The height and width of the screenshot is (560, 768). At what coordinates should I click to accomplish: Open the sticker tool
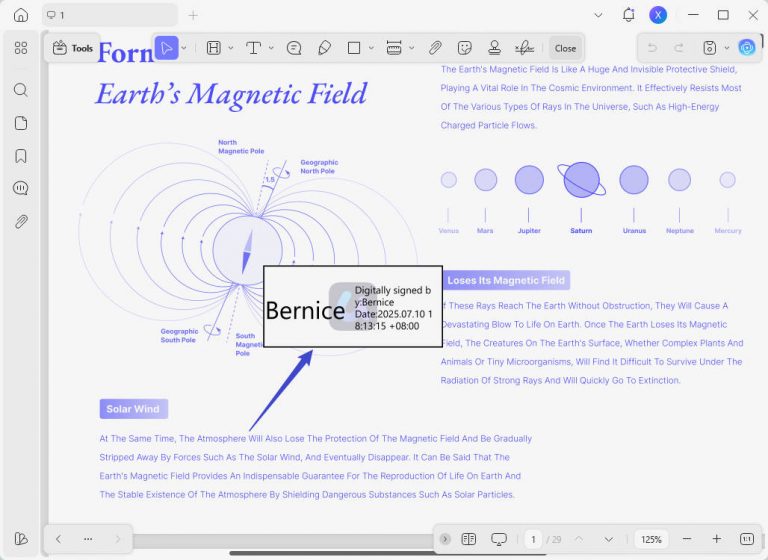[464, 48]
